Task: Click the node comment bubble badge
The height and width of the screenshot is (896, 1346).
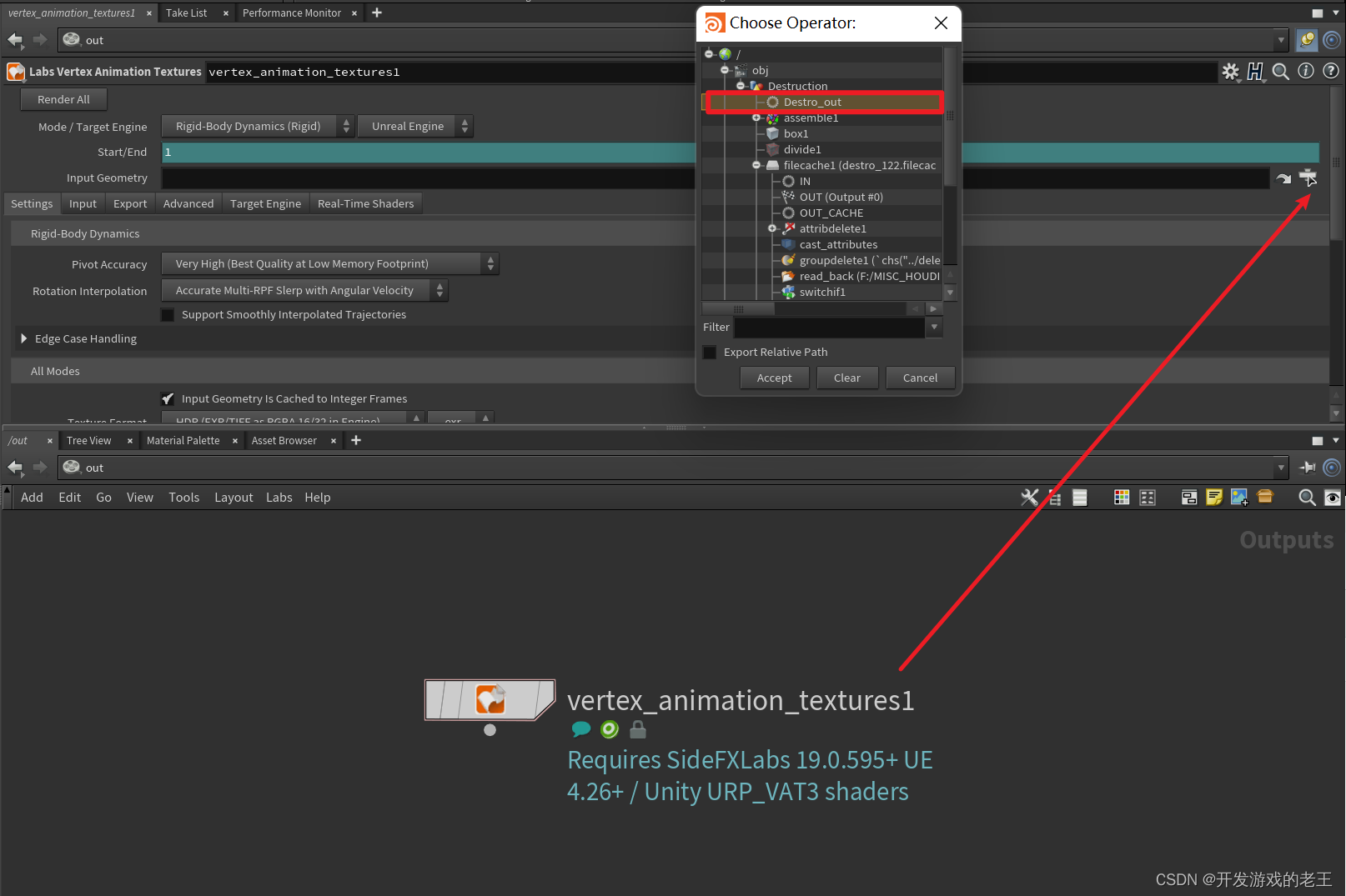Action: point(581,729)
